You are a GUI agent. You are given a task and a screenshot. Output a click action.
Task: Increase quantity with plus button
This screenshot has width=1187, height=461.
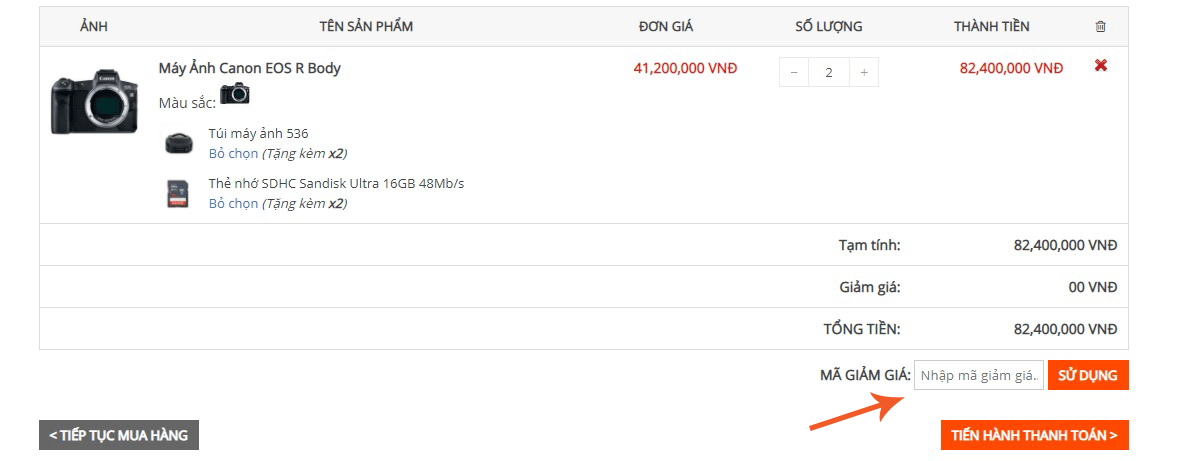(x=864, y=73)
